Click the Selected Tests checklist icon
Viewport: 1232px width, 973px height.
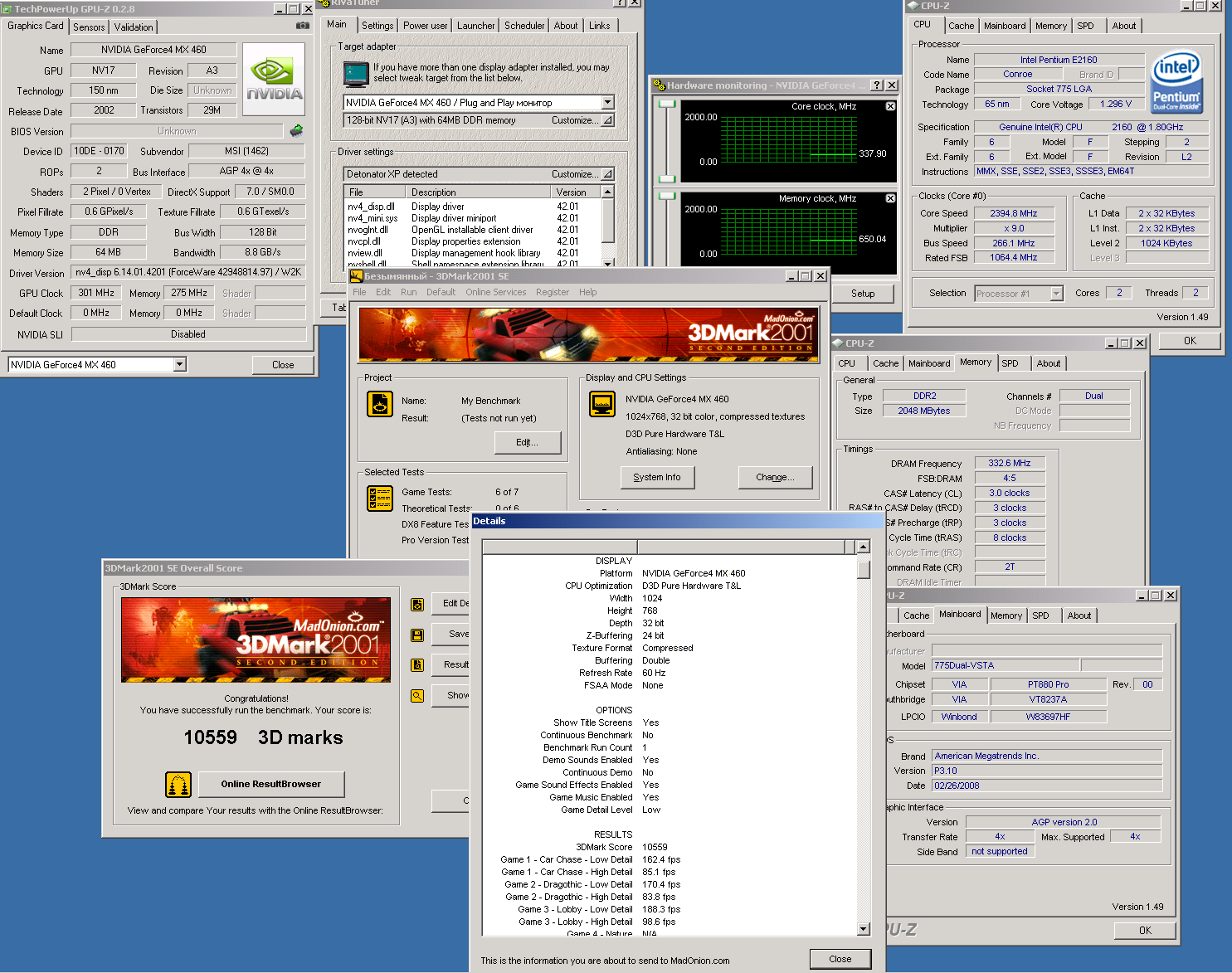(380, 498)
